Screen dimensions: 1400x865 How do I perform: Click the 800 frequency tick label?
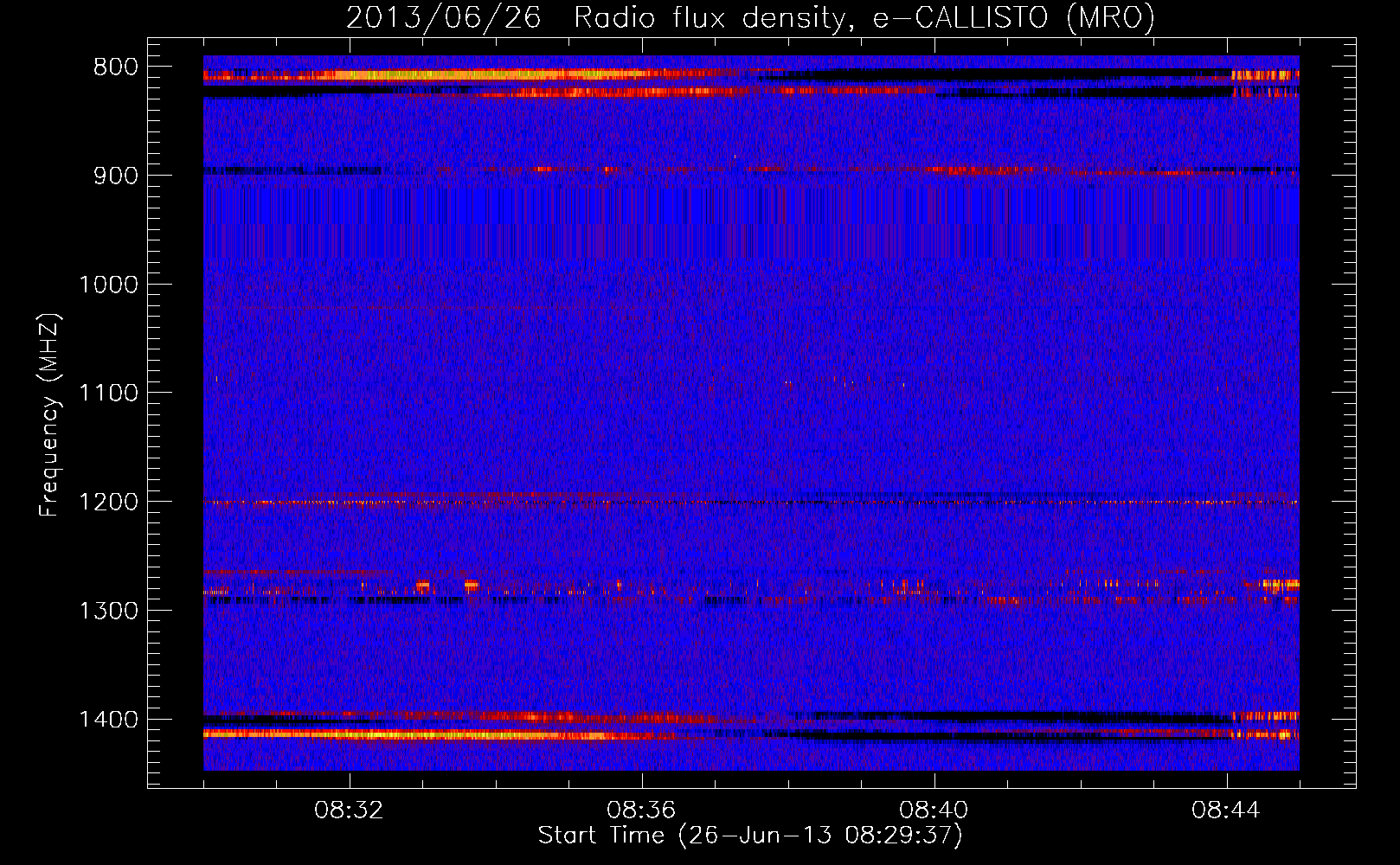(x=115, y=67)
